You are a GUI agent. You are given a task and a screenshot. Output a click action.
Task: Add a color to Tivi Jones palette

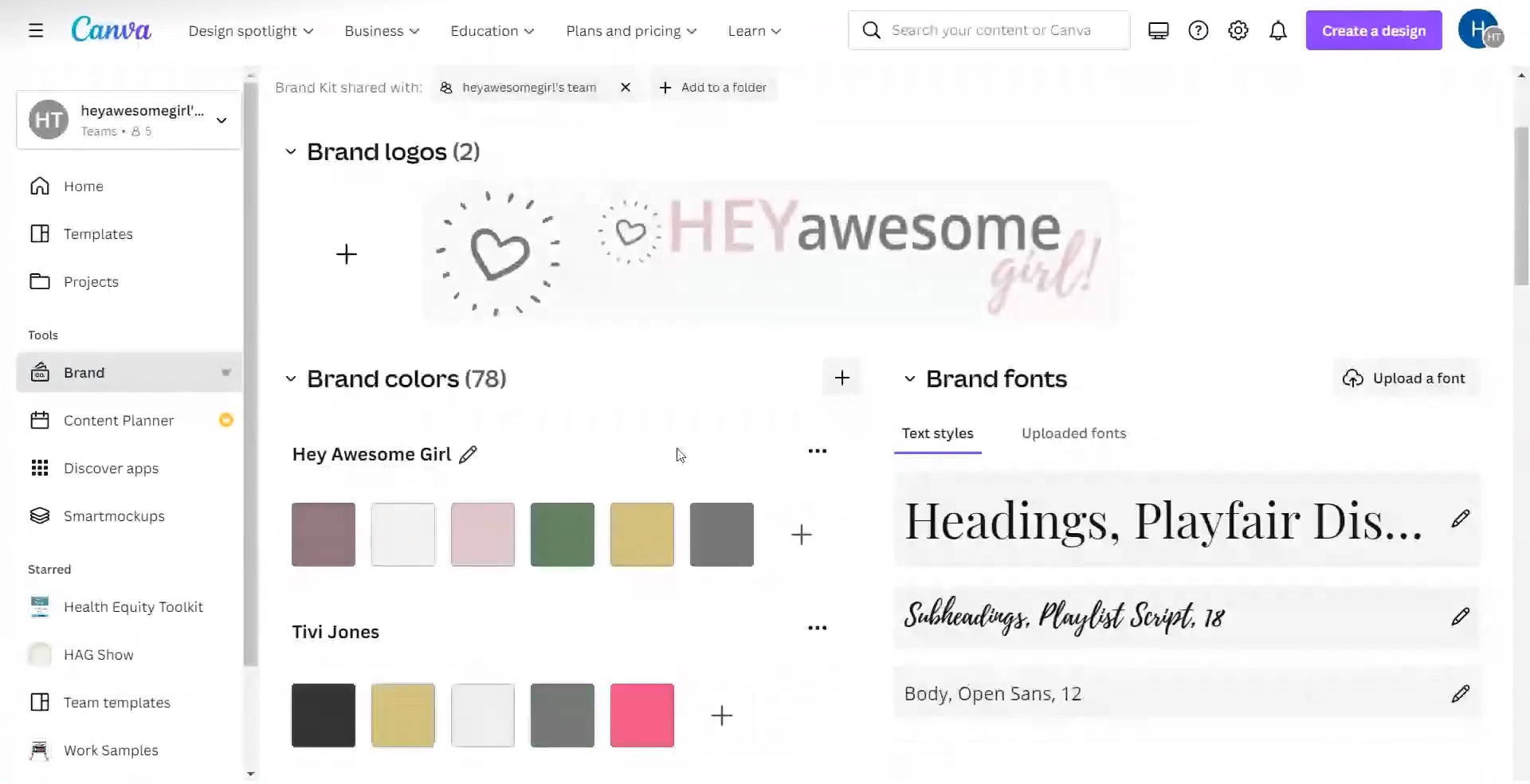722,715
